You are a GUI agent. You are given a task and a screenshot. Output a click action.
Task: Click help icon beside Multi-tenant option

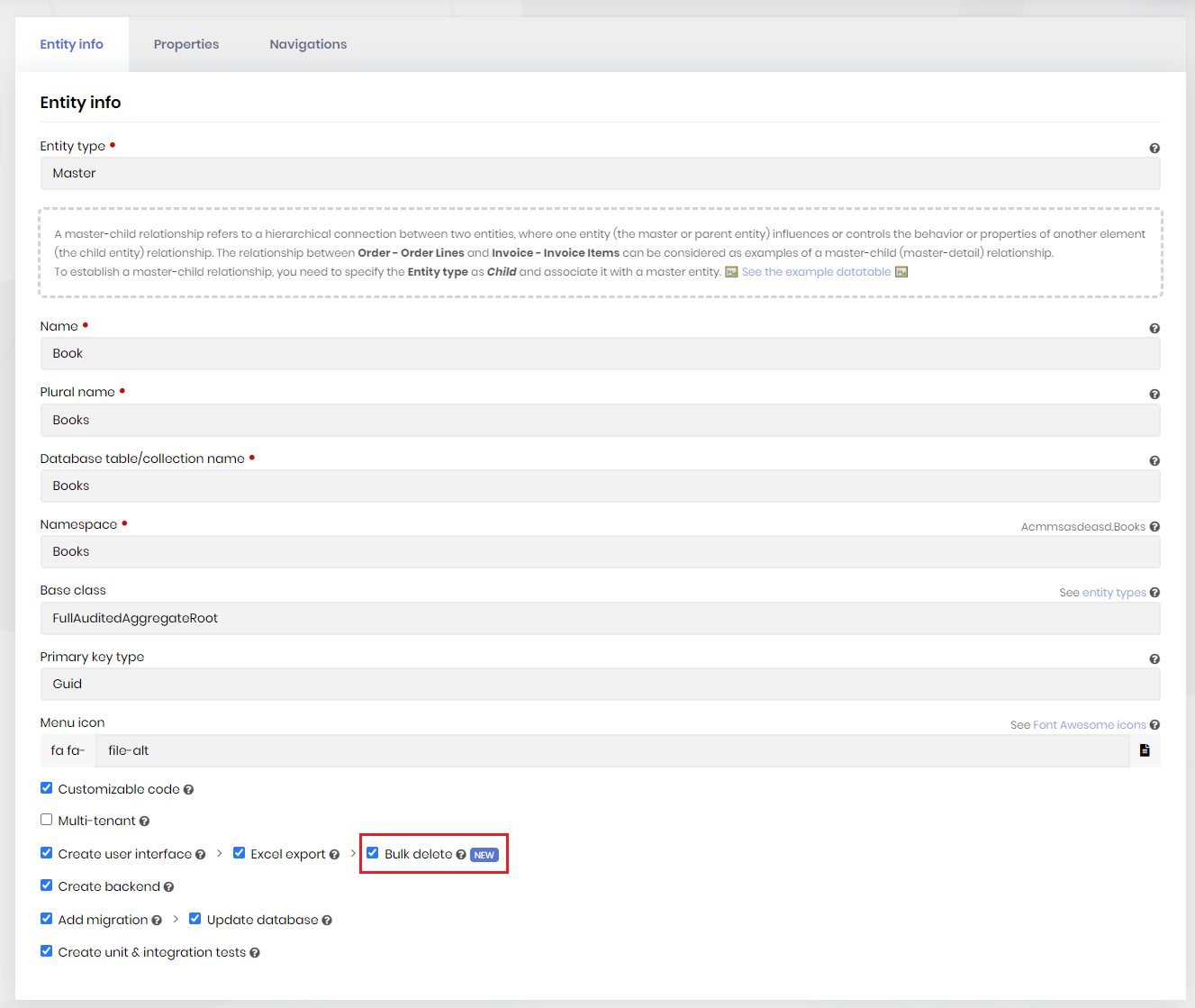[x=144, y=822]
